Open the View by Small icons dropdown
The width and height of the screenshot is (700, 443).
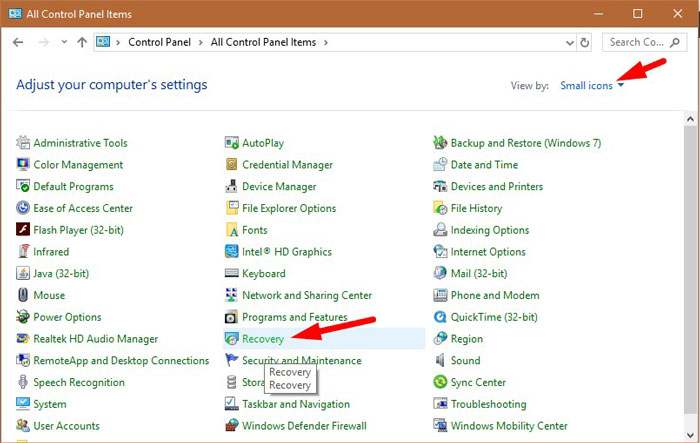[x=592, y=85]
